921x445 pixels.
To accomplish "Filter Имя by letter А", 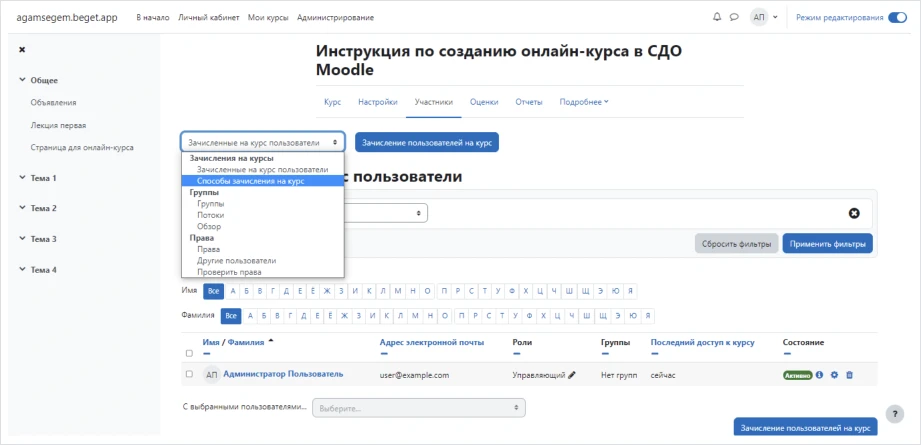I will tap(232, 291).
